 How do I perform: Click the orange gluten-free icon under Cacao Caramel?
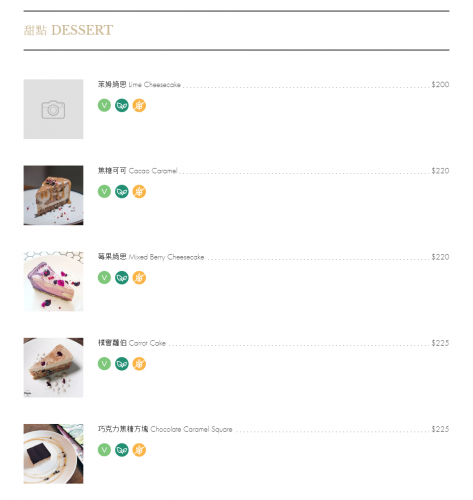(x=139, y=192)
